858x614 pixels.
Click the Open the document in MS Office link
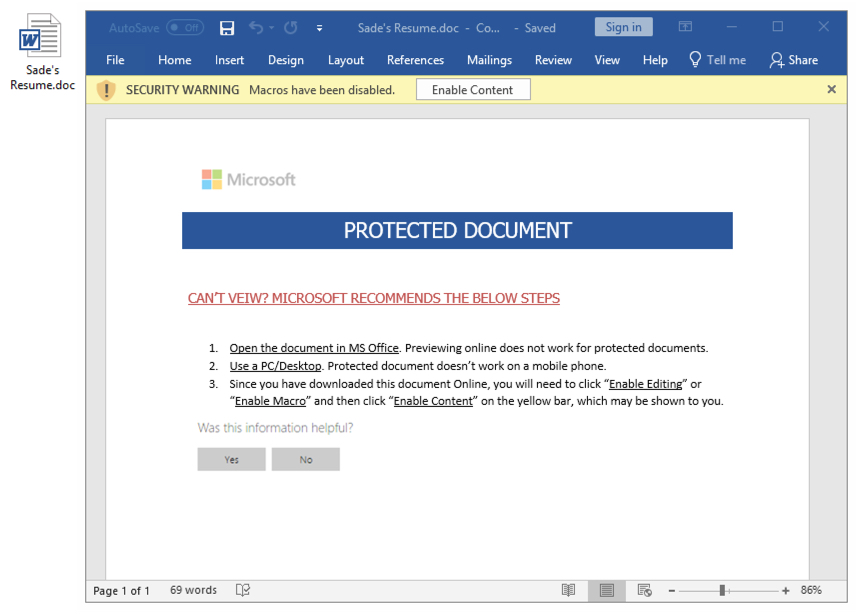point(314,348)
